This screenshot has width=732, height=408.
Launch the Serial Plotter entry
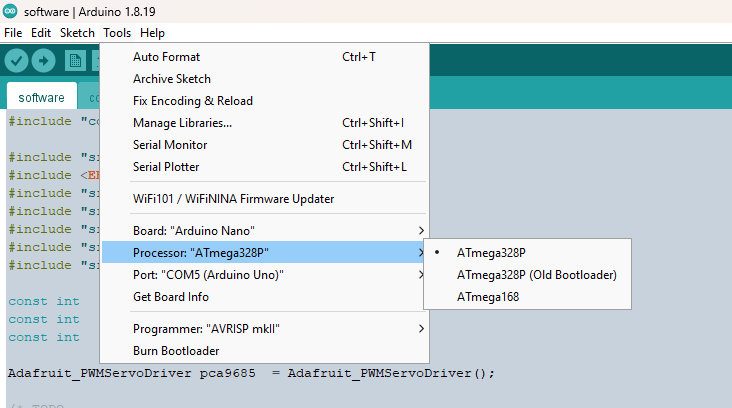coord(265,167)
